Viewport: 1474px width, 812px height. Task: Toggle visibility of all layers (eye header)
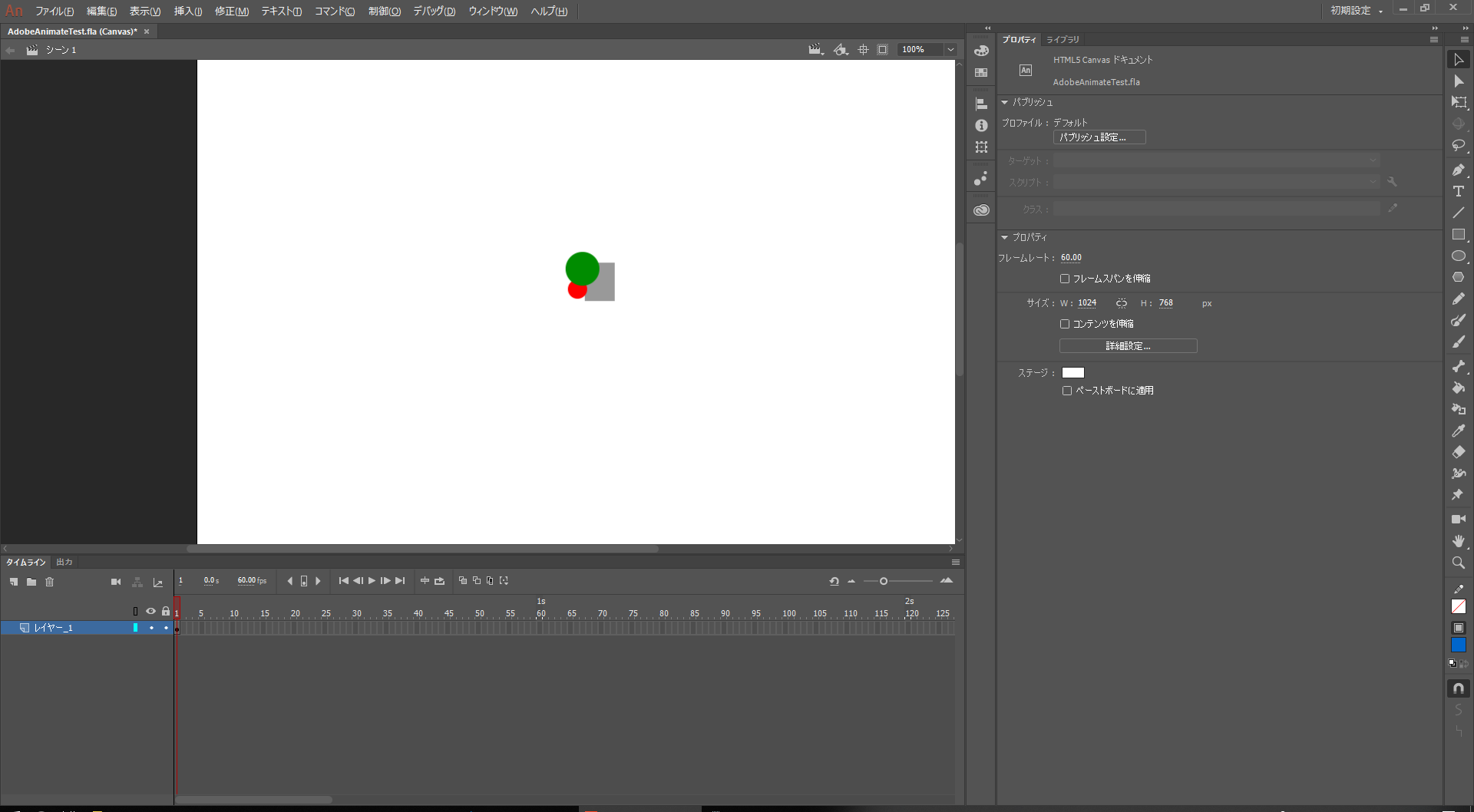pyautogui.click(x=150, y=611)
